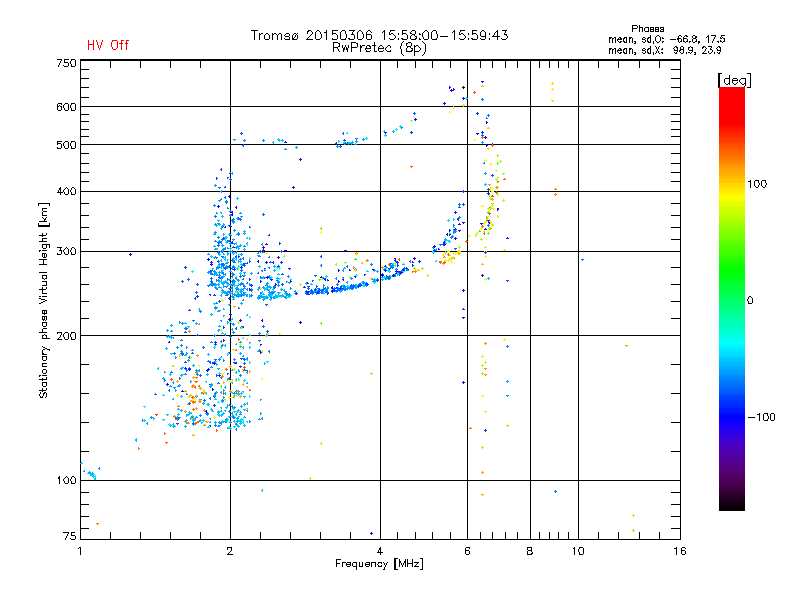Click the frequency axis label '2'
This screenshot has width=800, height=600.
pos(230,551)
